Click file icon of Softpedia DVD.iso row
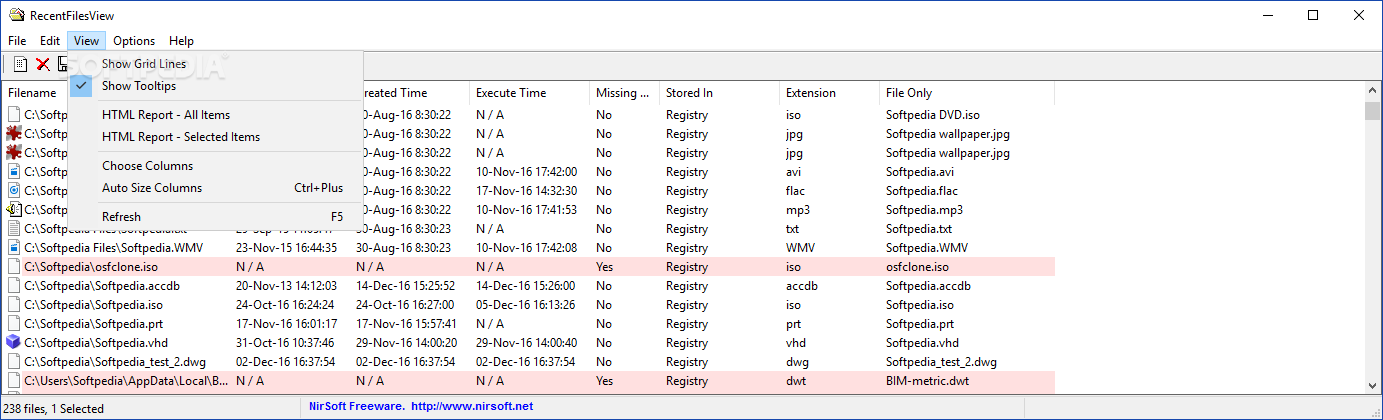The width and height of the screenshot is (1383, 420). point(14,114)
